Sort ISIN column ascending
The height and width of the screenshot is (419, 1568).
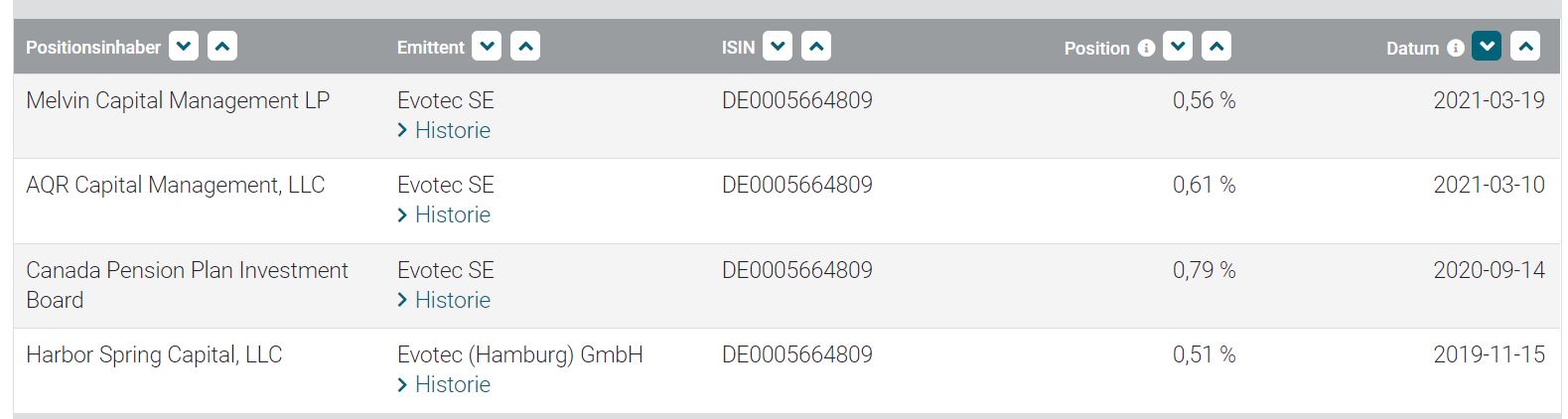click(x=816, y=47)
